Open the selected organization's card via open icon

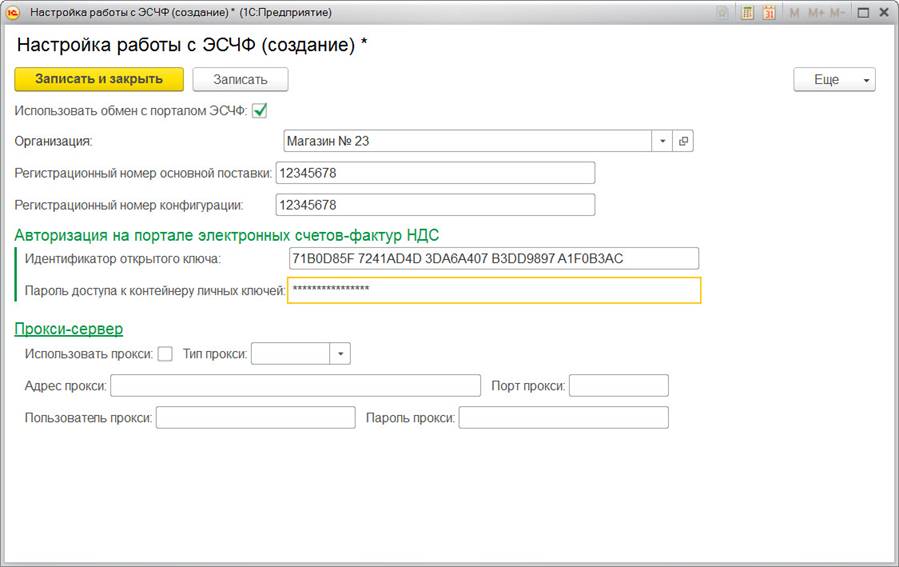pyautogui.click(x=684, y=141)
